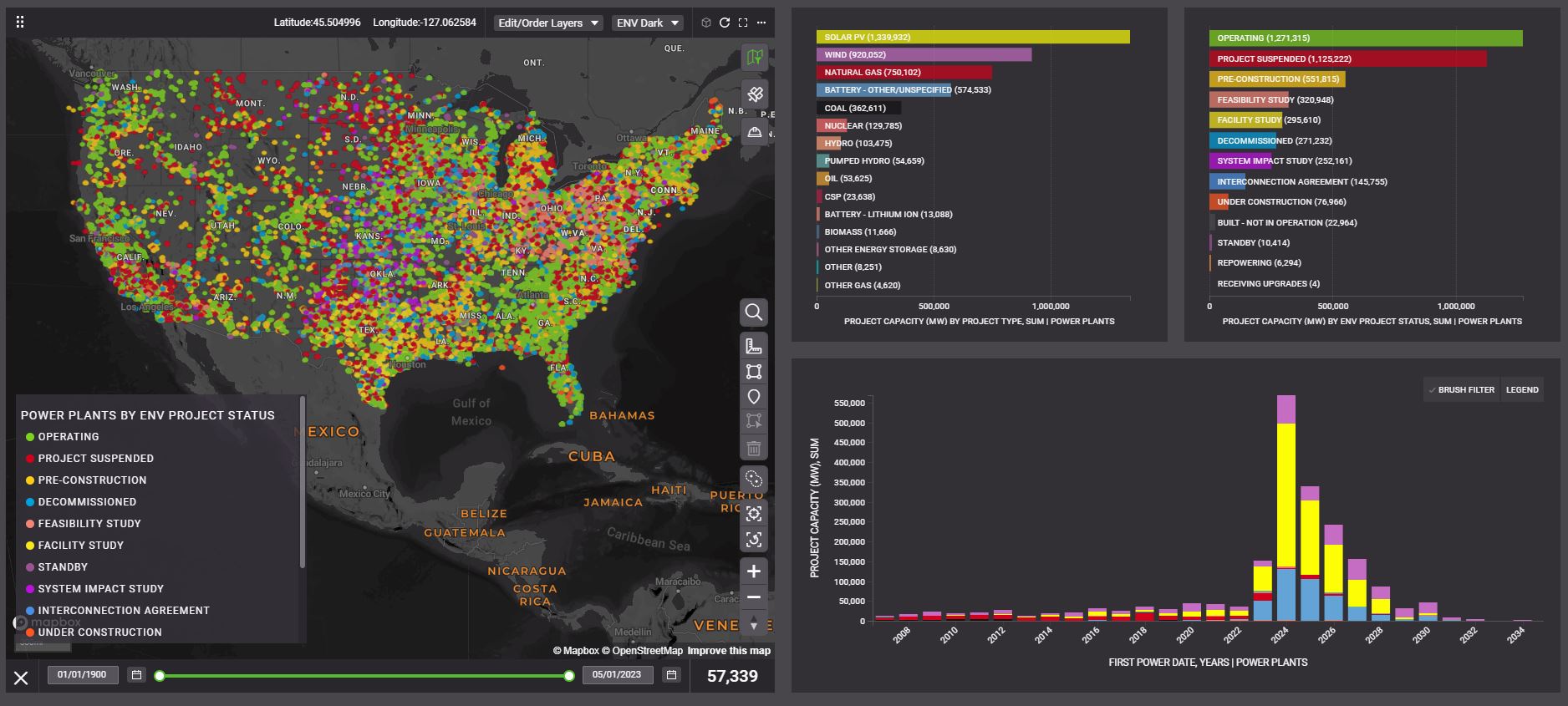Click the Improve this map link
The width and height of the screenshot is (1568, 706).
(729, 651)
